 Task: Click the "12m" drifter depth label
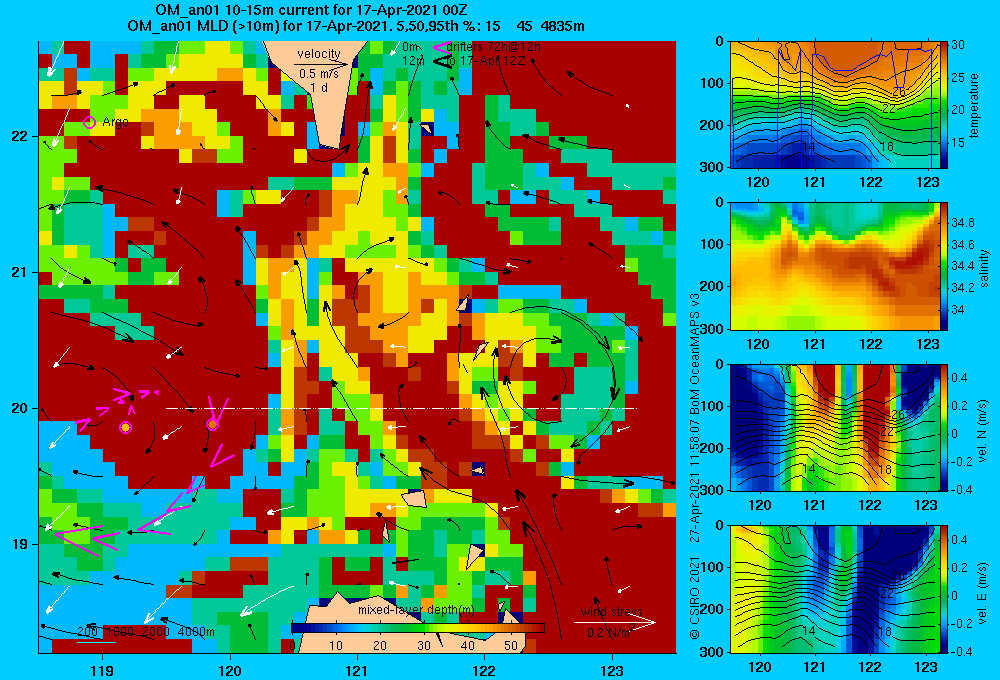point(413,61)
